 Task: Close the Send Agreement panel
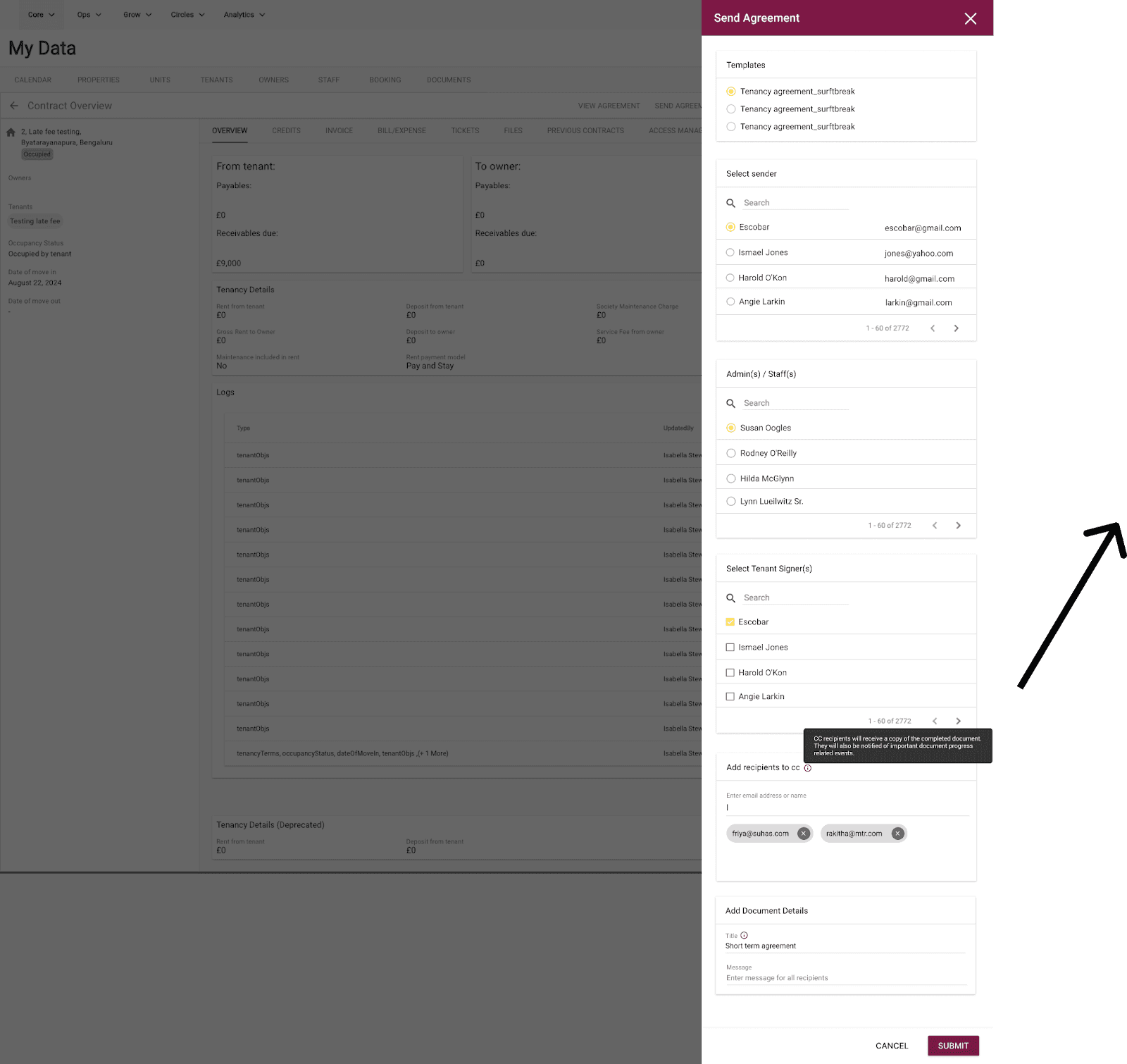pos(970,18)
